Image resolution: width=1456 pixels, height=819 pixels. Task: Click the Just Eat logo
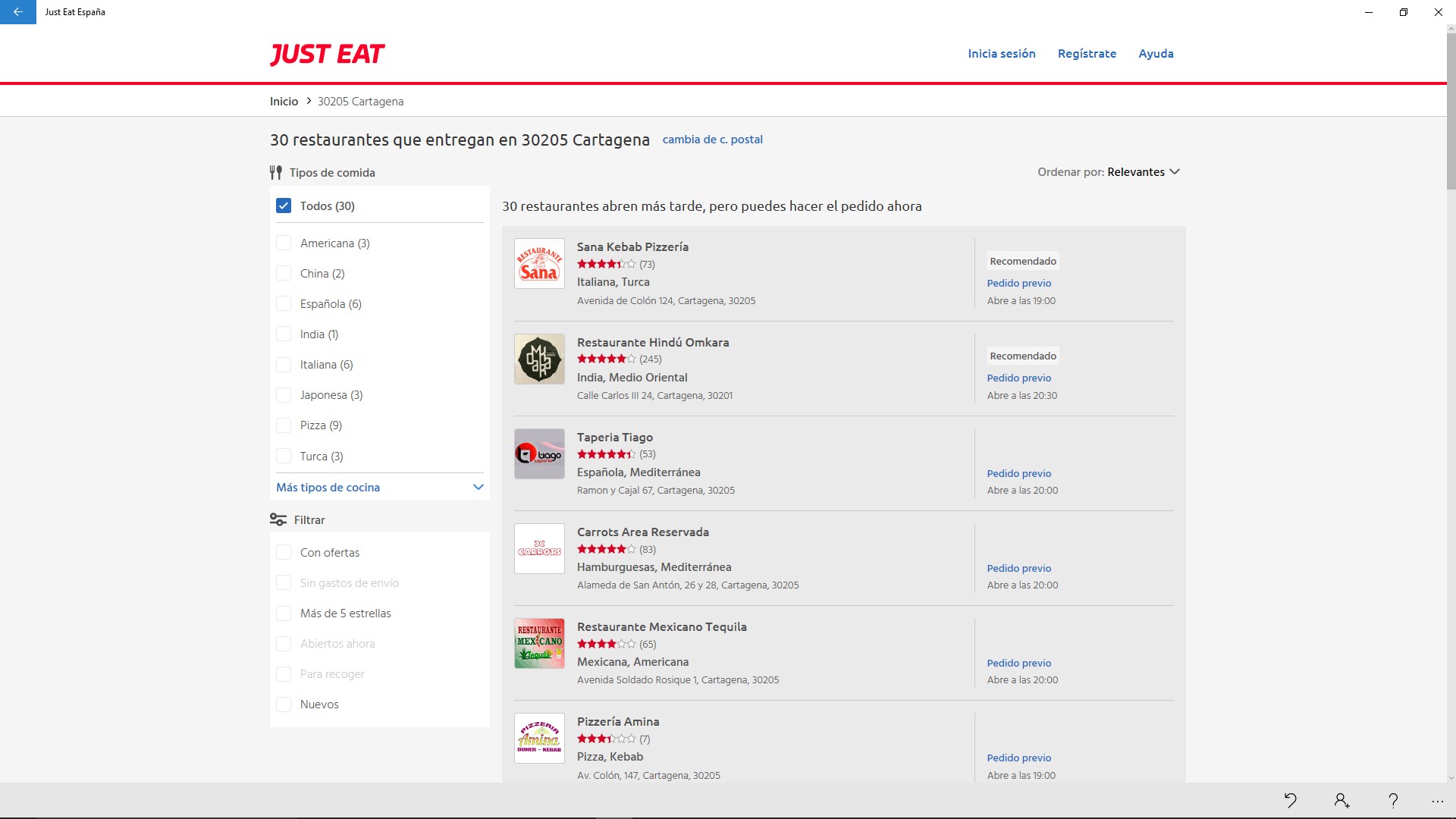327,54
